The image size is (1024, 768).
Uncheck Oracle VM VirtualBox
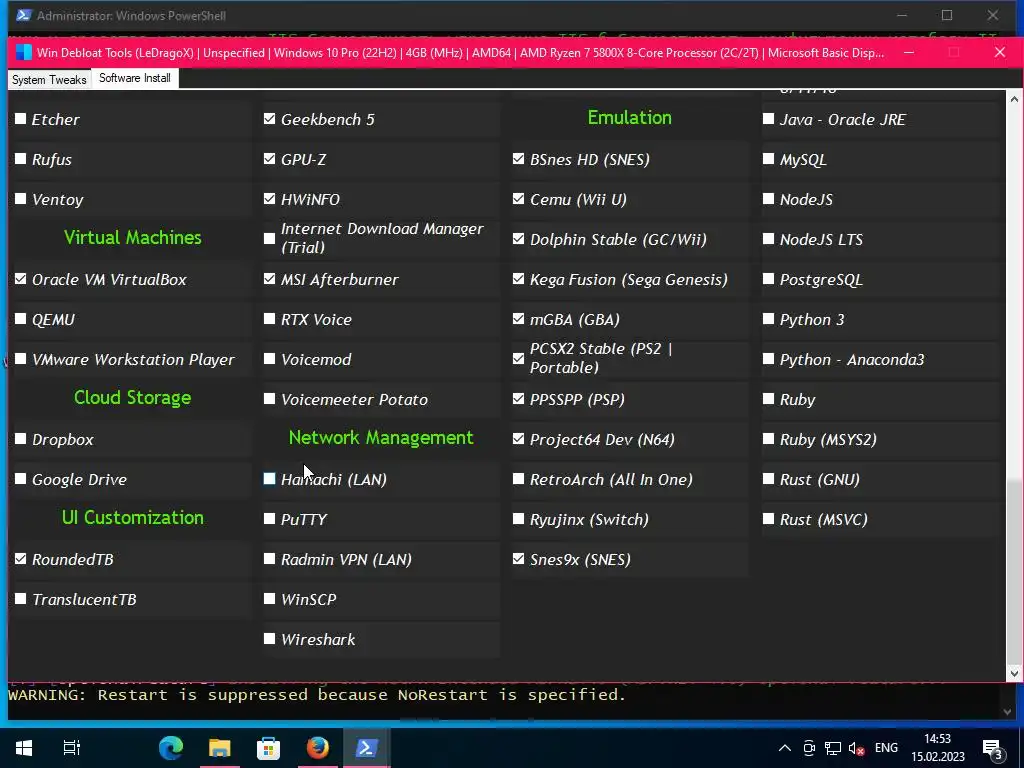(x=21, y=279)
